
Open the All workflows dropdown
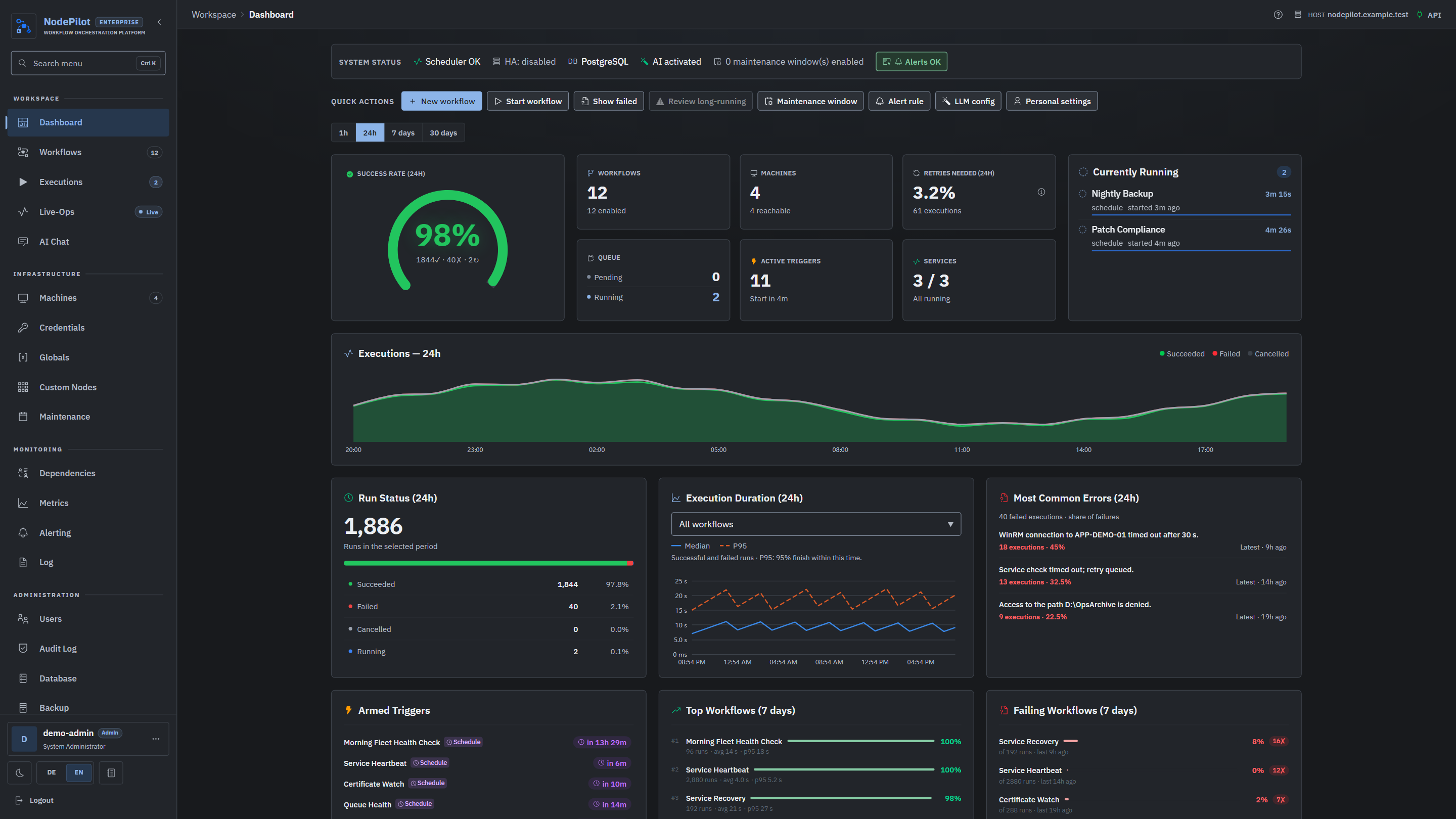815,524
